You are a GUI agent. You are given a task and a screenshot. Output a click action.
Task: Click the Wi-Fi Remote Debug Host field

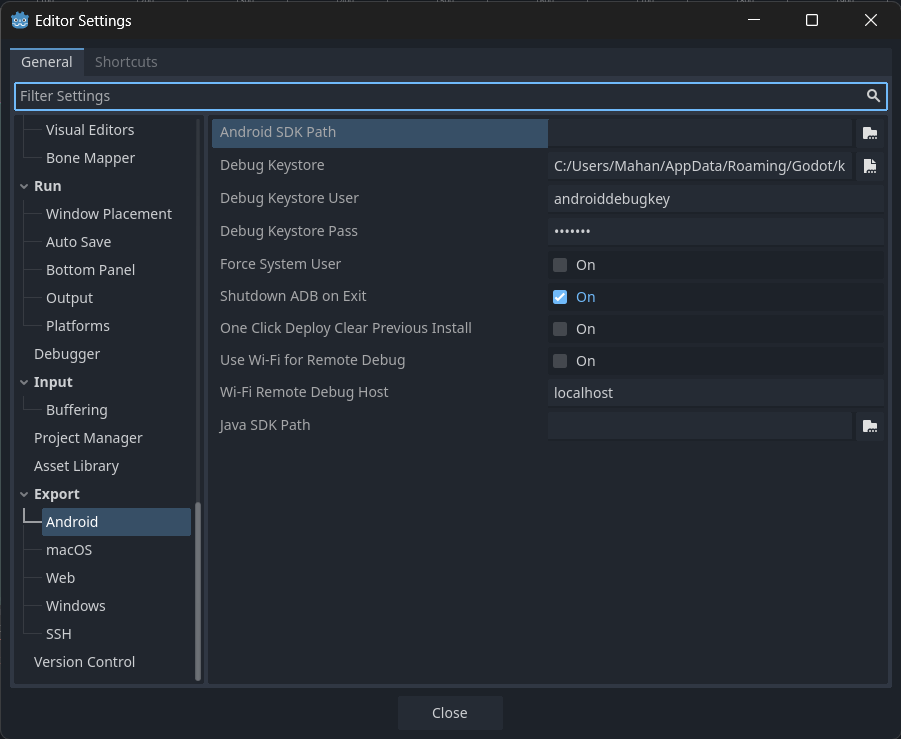pyautogui.click(x=700, y=392)
